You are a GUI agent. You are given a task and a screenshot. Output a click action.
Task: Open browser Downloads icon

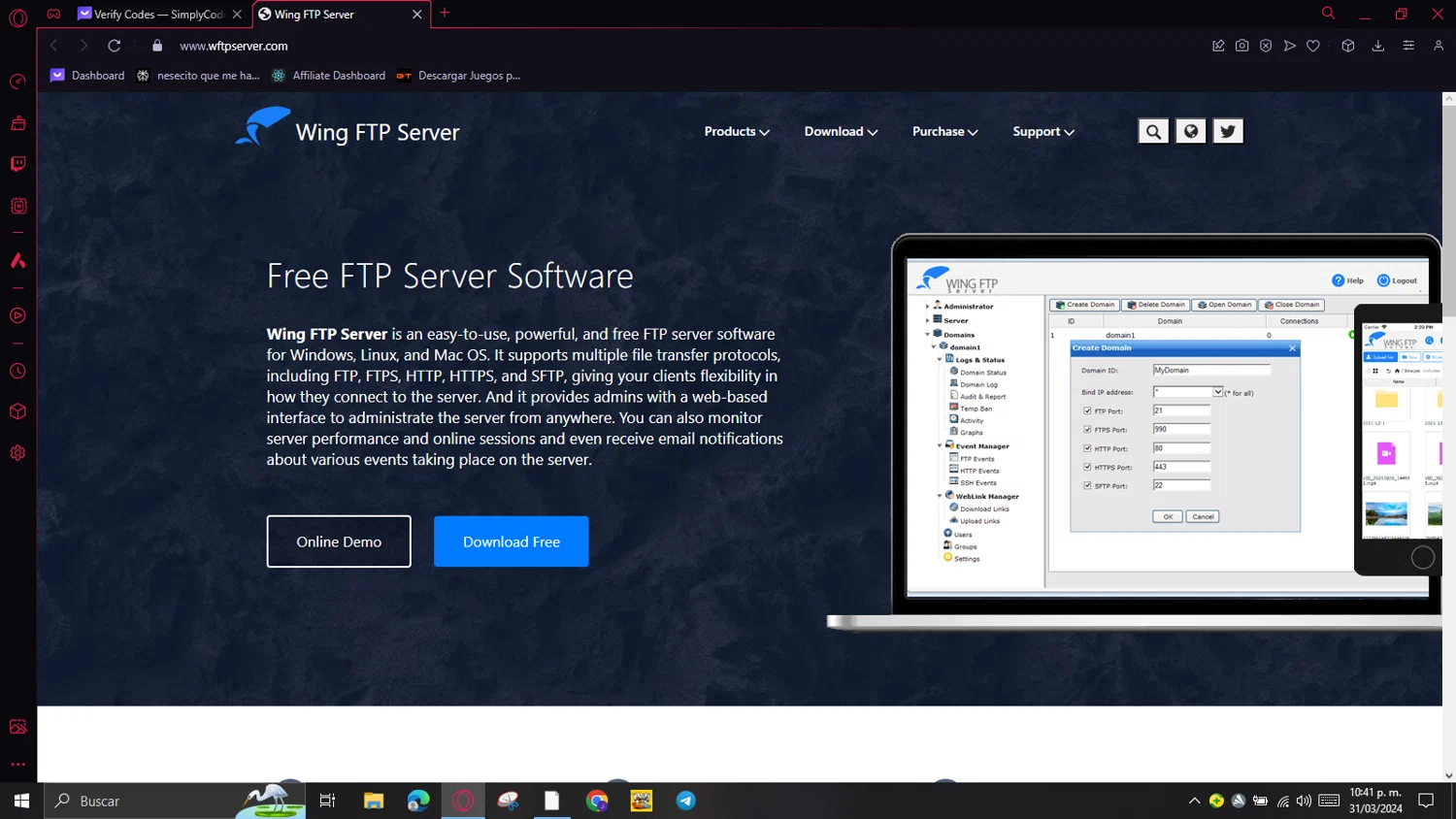1378,46
